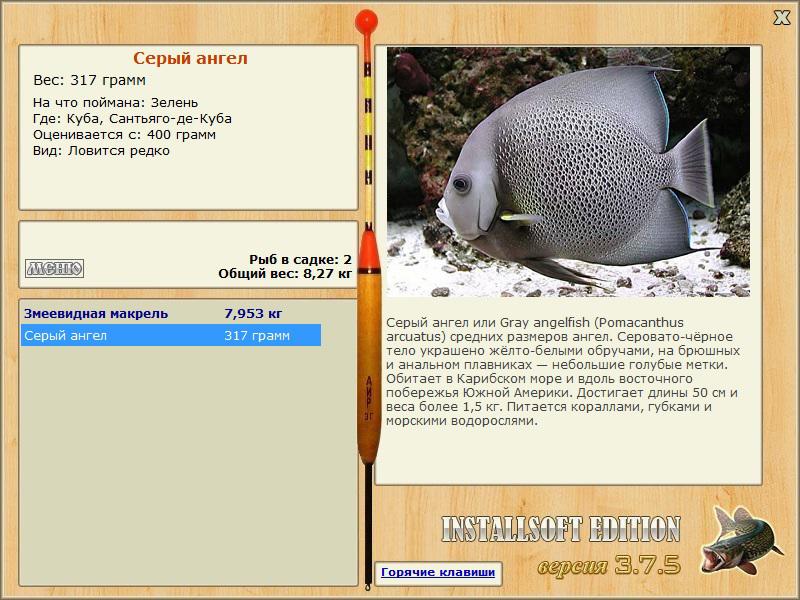Click the Вид: Ловится редко line
Viewport: 800px width, 600px height.
[x=101, y=151]
